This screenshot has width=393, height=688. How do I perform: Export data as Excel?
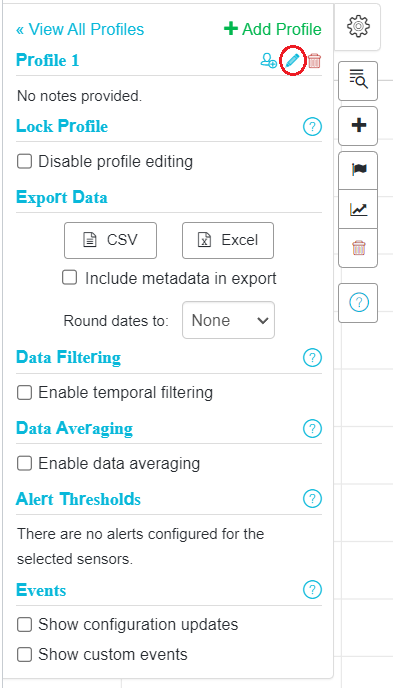coord(228,240)
